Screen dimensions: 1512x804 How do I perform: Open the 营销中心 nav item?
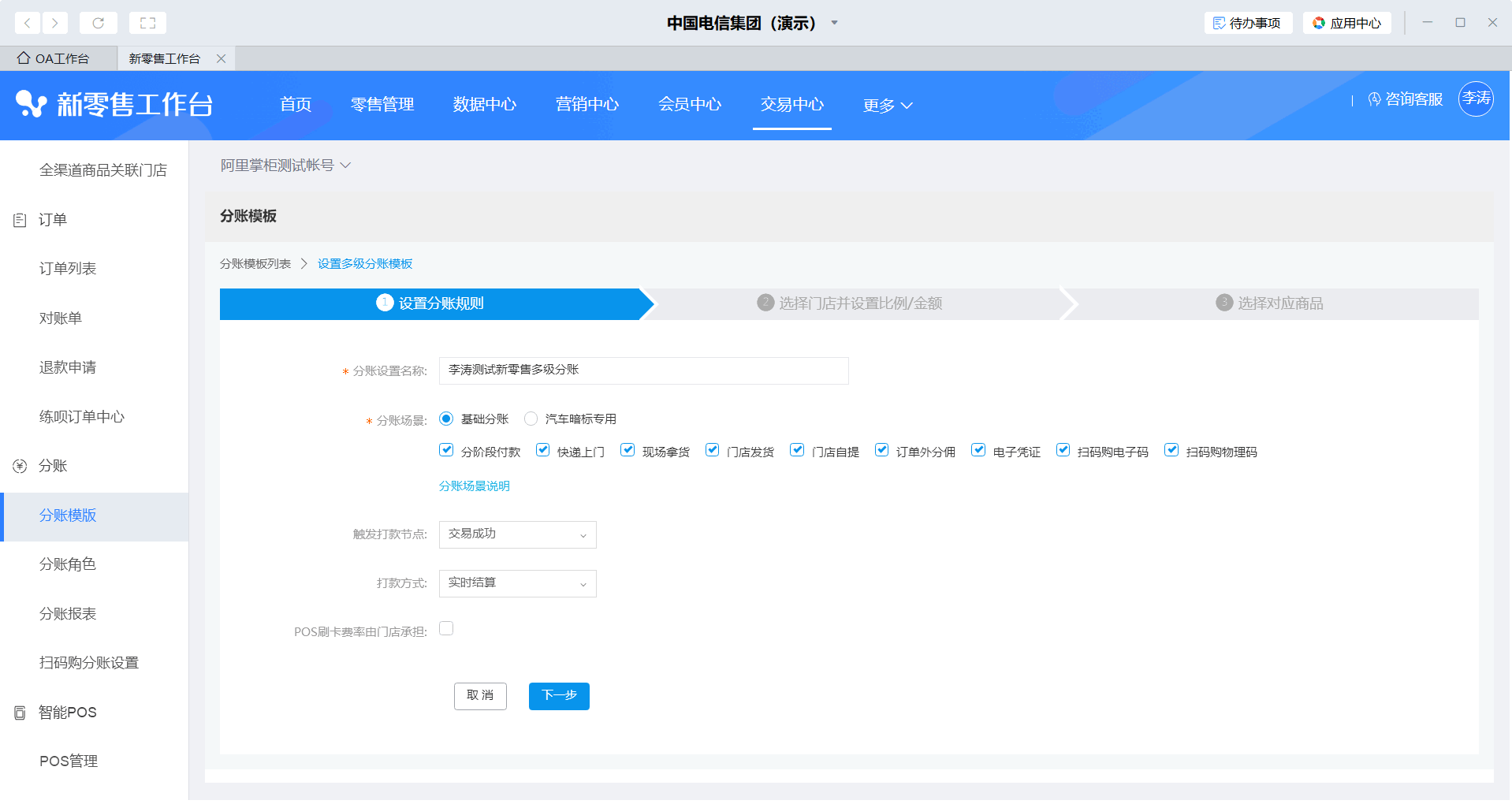[x=587, y=104]
